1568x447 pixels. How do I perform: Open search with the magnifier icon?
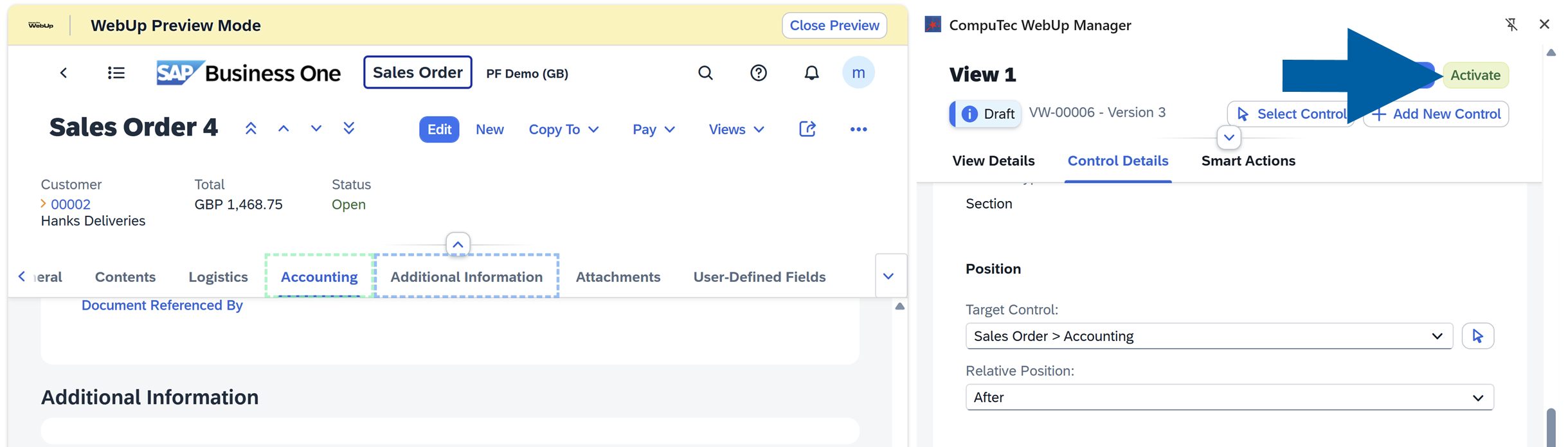point(705,73)
